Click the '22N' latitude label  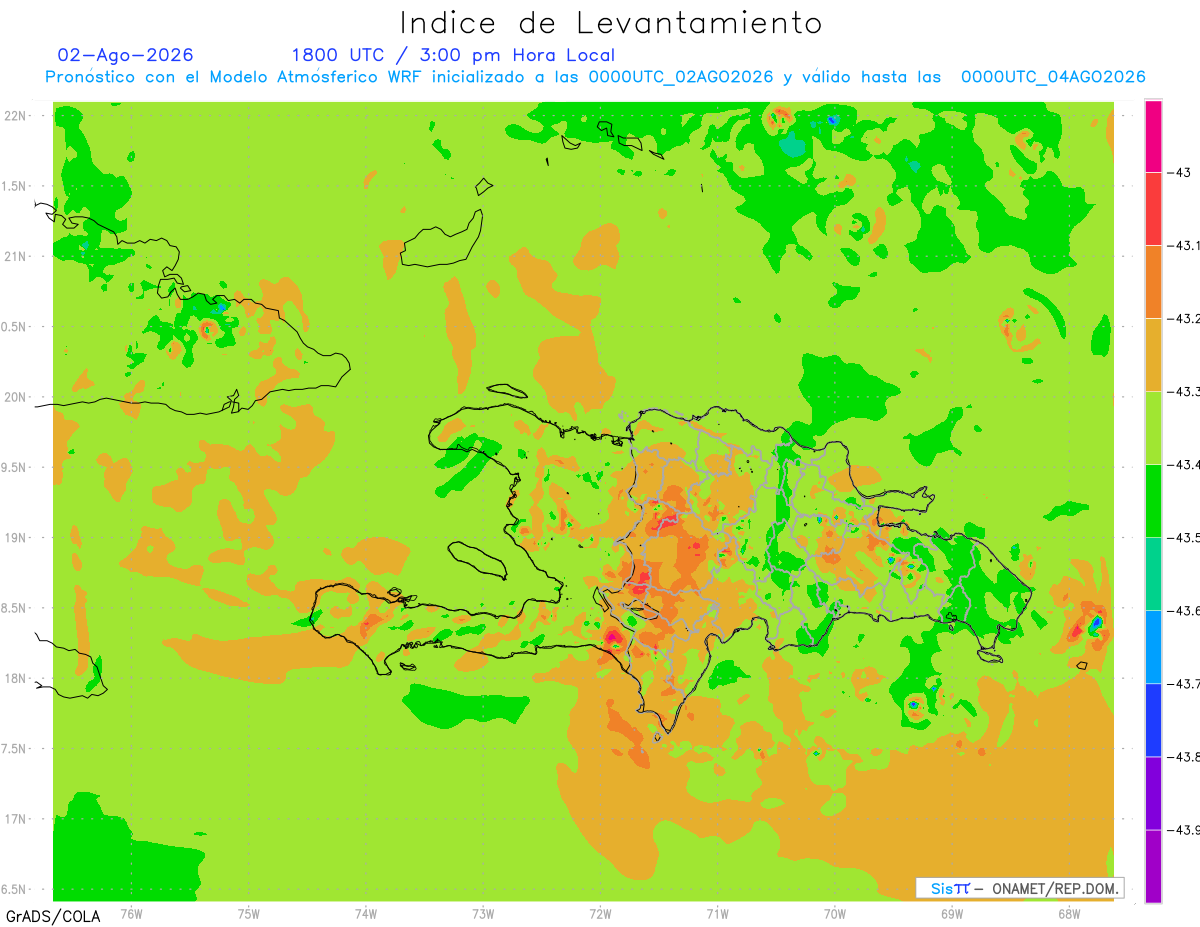14,116
